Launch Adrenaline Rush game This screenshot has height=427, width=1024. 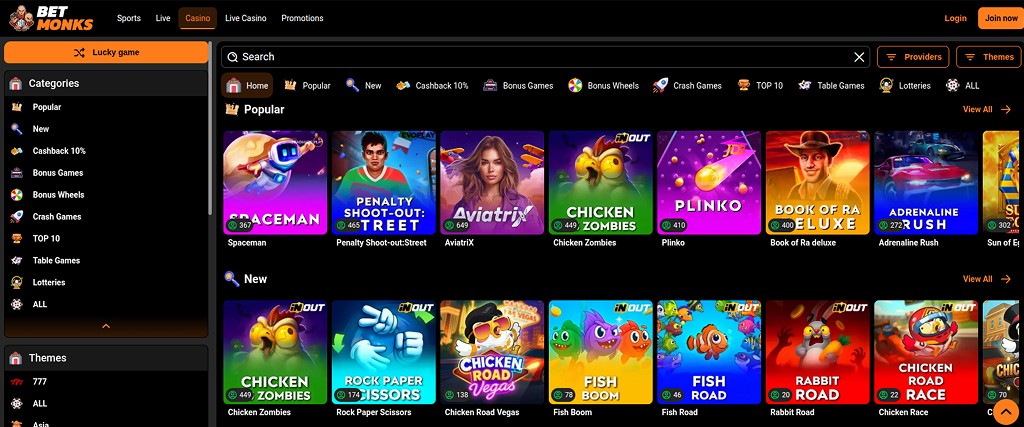coord(925,183)
